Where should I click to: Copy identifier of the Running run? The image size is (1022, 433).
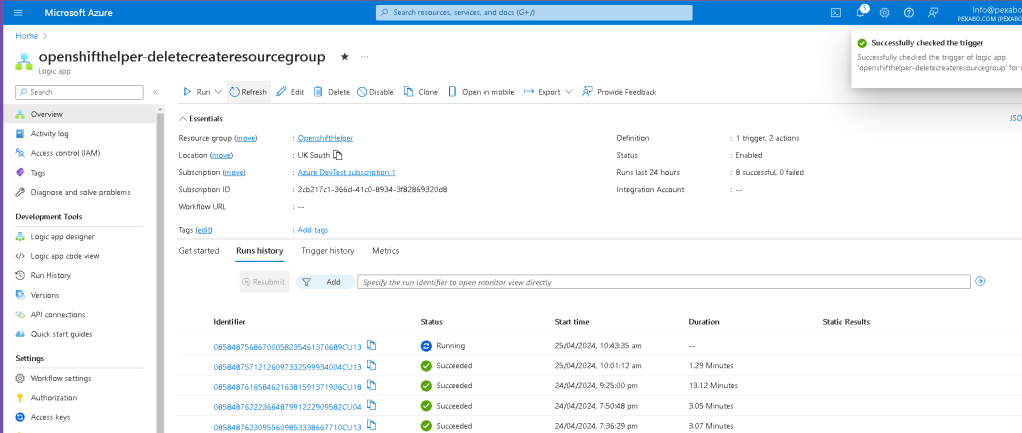click(x=372, y=346)
